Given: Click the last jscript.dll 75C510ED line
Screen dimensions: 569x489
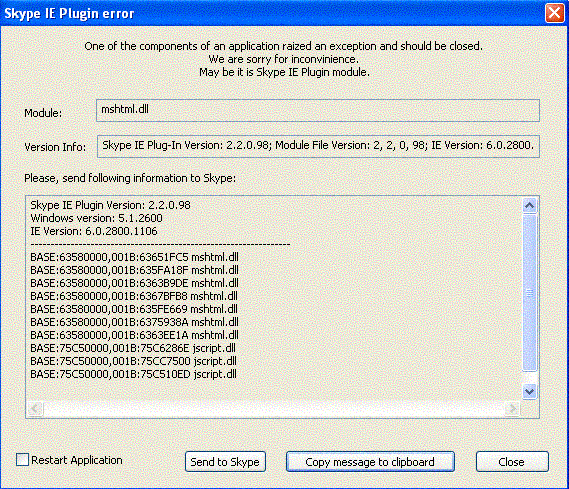Looking at the screenshot, I should tap(134, 374).
